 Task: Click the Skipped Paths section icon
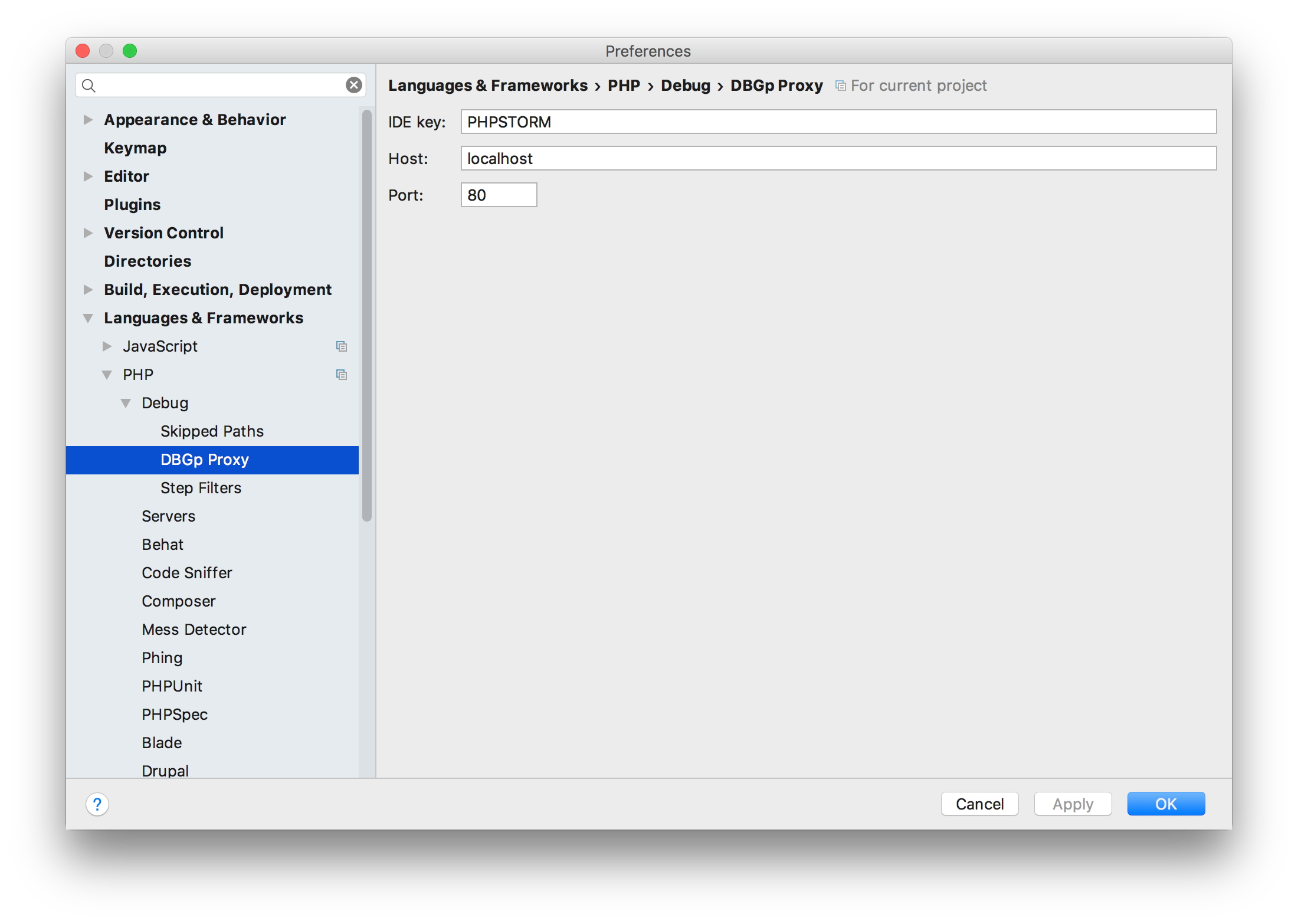(x=210, y=432)
